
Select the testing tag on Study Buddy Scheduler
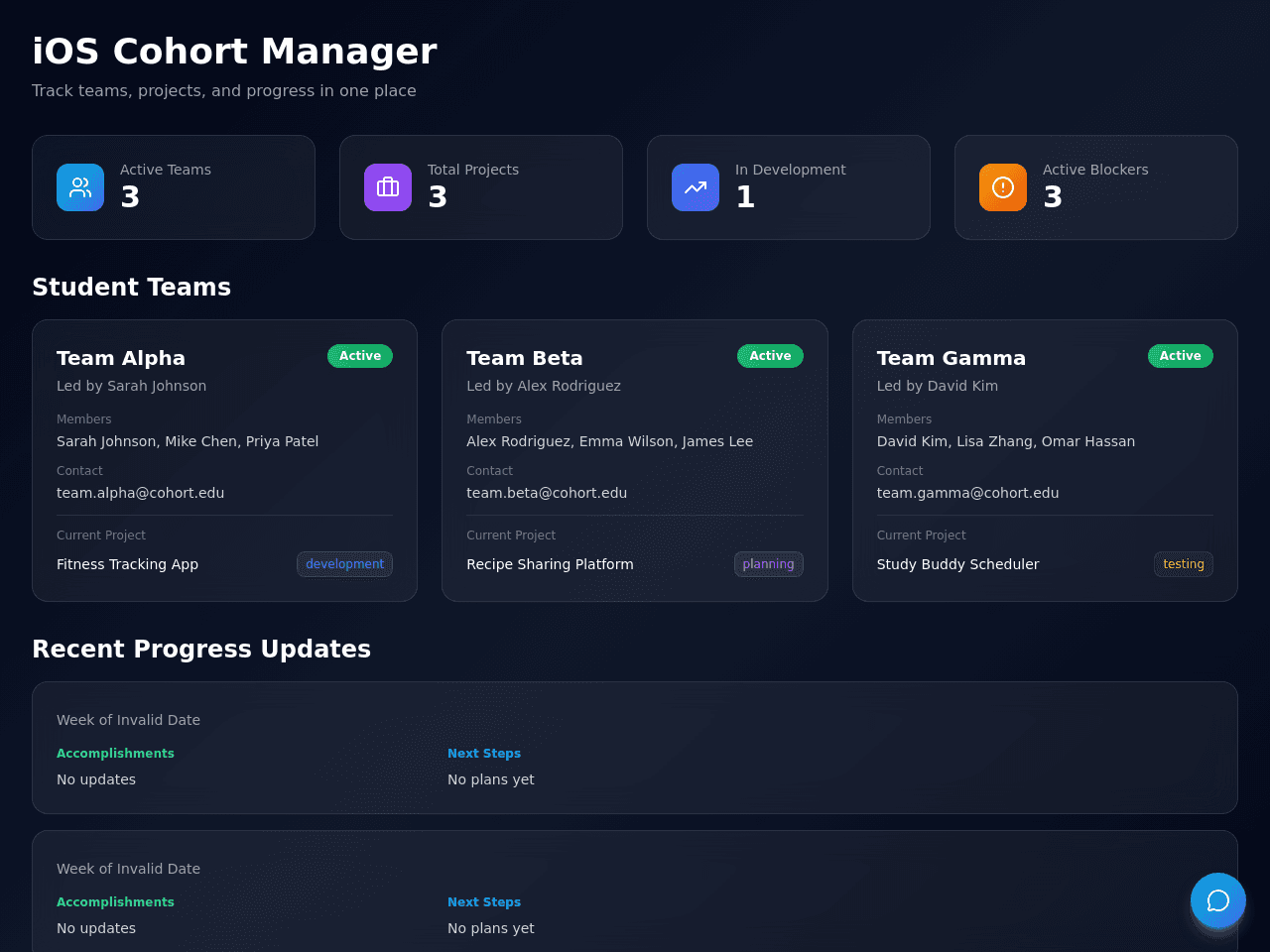tap(1184, 564)
